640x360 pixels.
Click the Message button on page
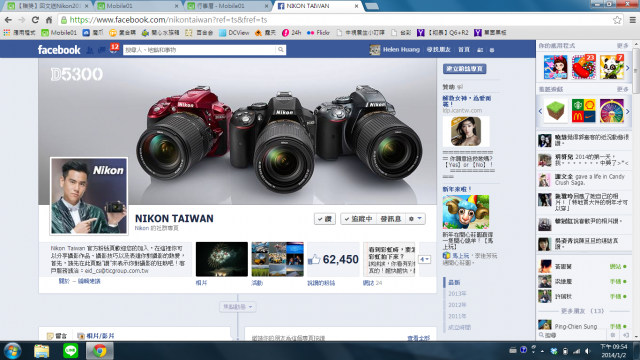coord(390,219)
